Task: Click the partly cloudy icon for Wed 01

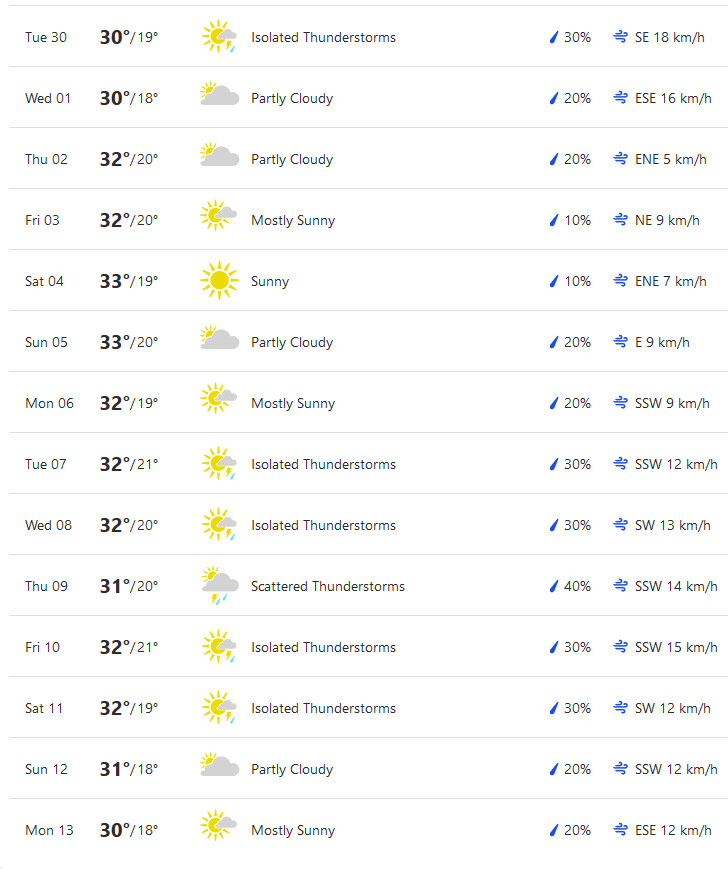Action: [x=219, y=94]
